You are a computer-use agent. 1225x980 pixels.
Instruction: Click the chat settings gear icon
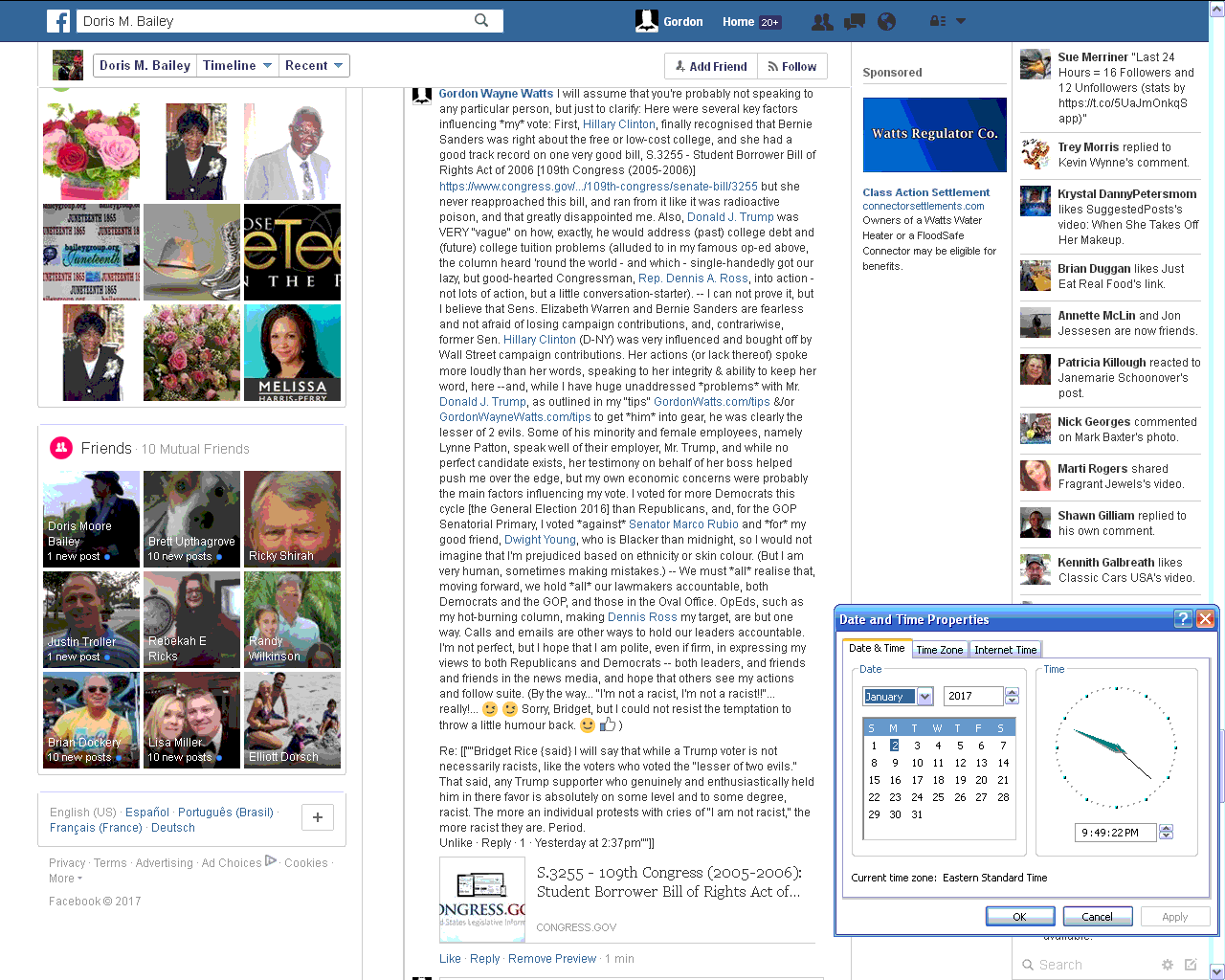(x=1167, y=965)
